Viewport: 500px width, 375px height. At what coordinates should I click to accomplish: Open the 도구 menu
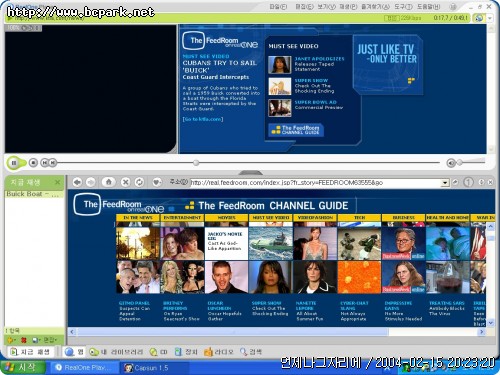pos(403,7)
